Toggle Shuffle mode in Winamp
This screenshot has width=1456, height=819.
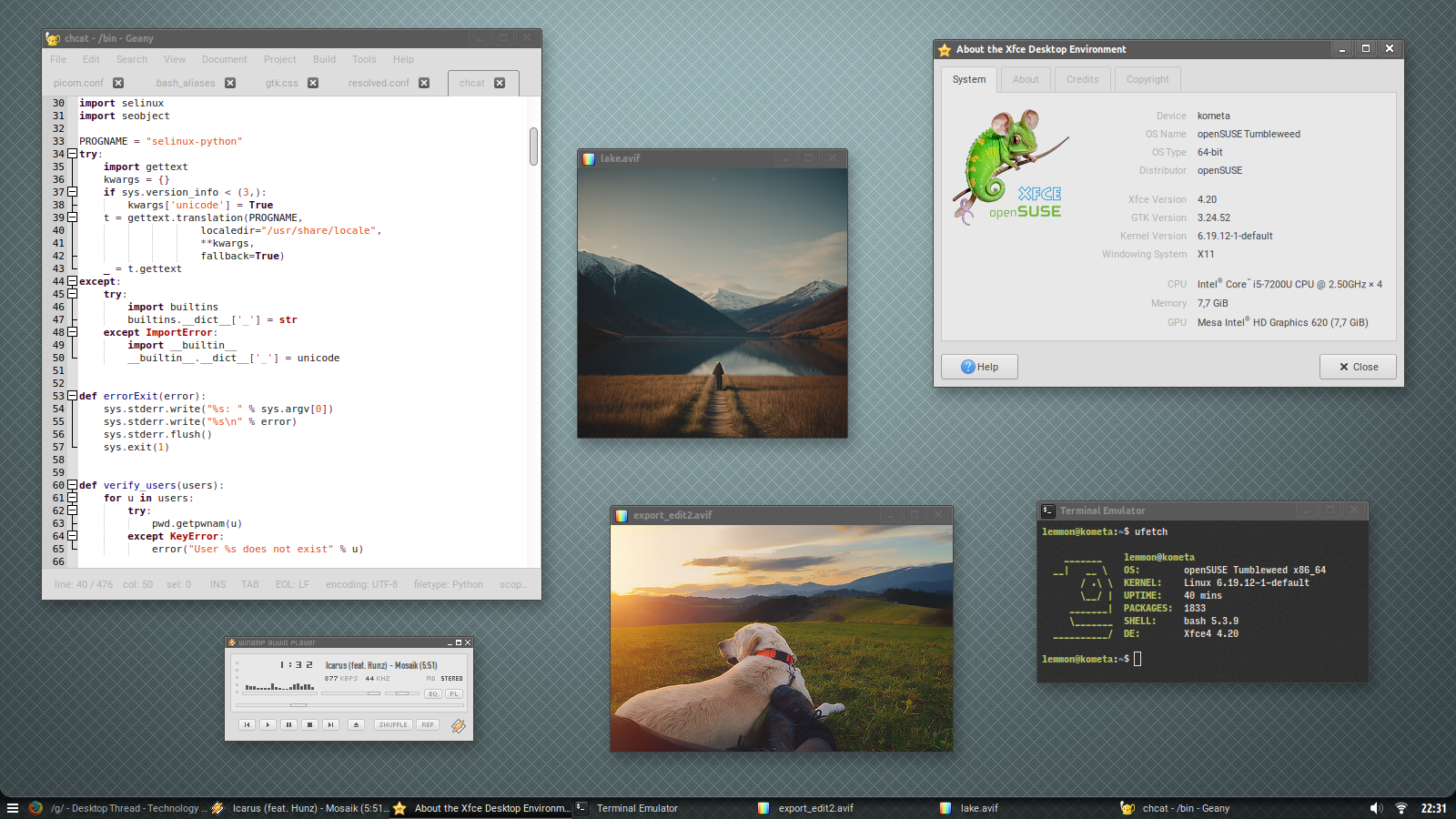(393, 725)
